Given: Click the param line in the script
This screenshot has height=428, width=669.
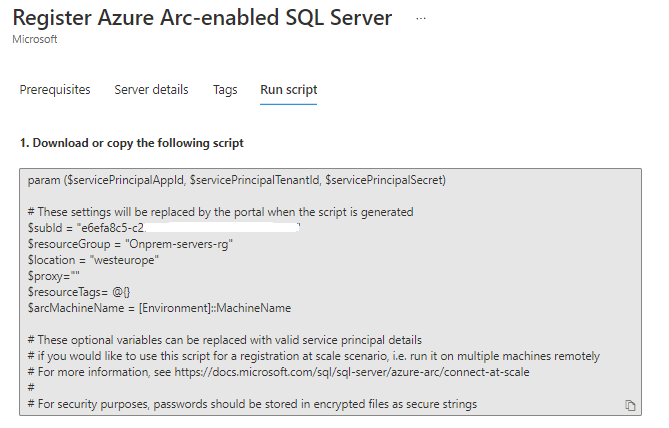Looking at the screenshot, I should tap(237, 180).
